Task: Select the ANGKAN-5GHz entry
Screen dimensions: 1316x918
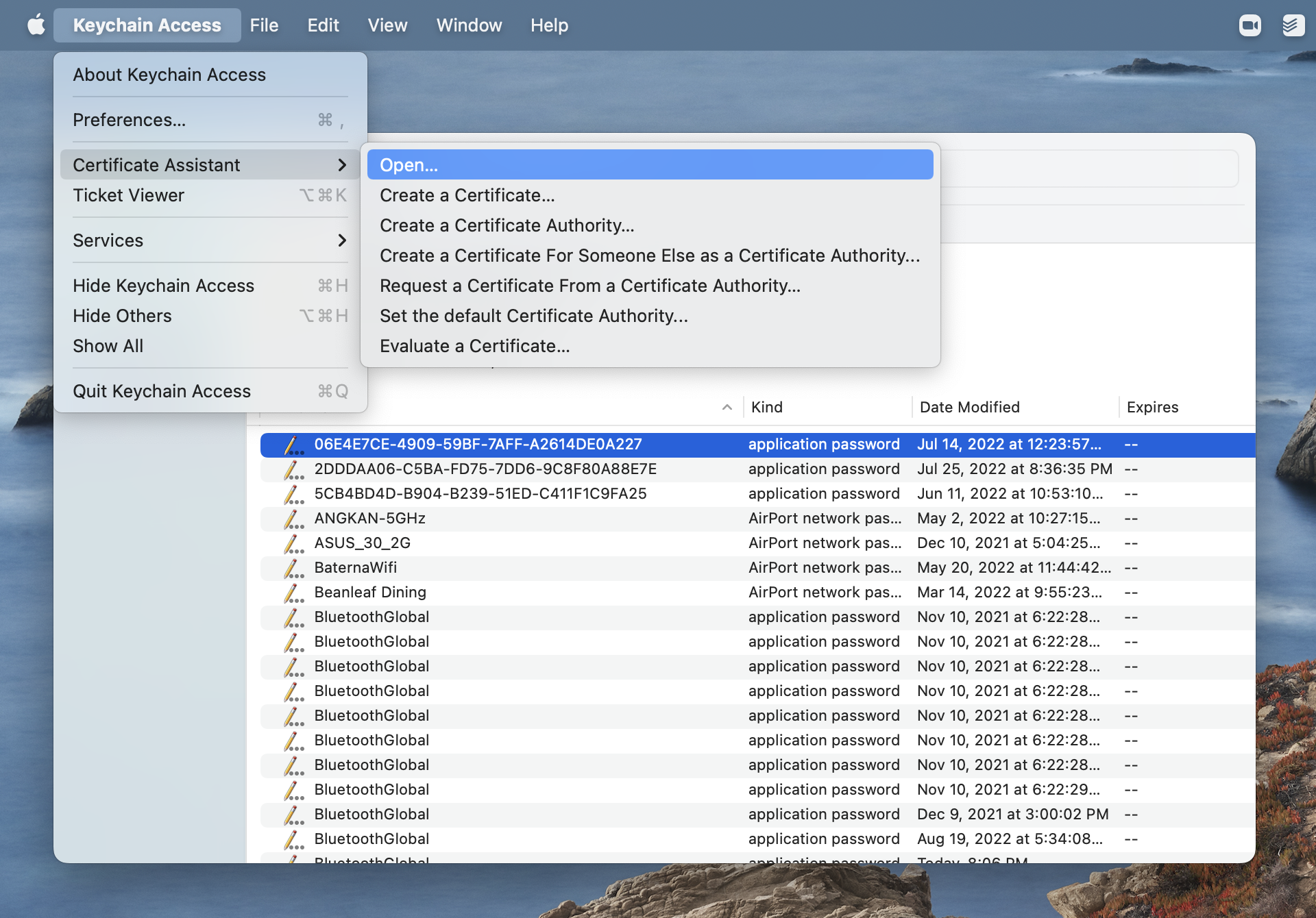Action: [757, 519]
